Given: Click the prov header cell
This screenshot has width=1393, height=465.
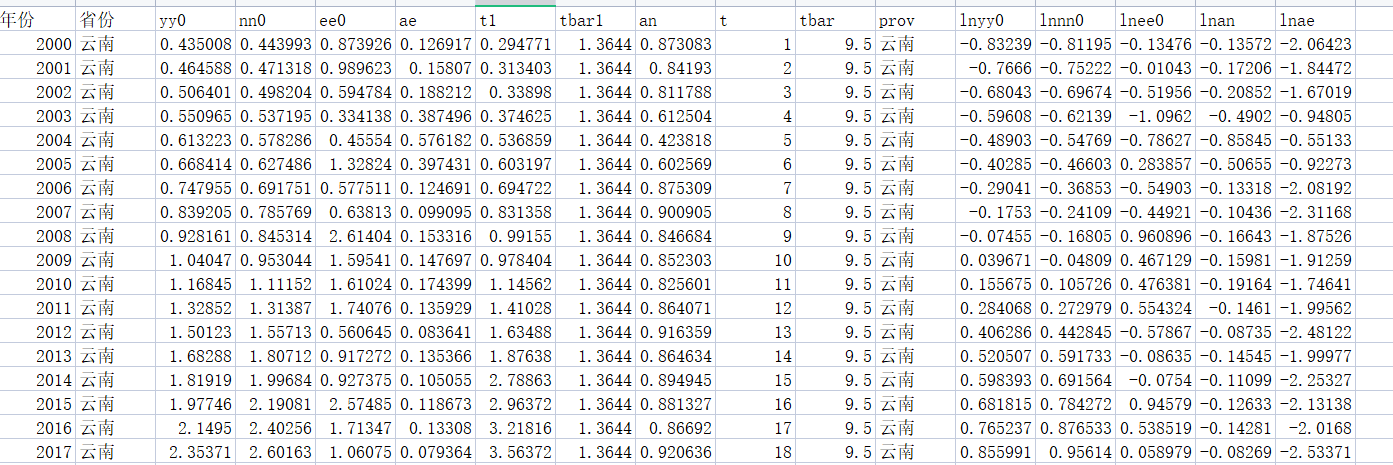Looking at the screenshot, I should tap(916, 20).
